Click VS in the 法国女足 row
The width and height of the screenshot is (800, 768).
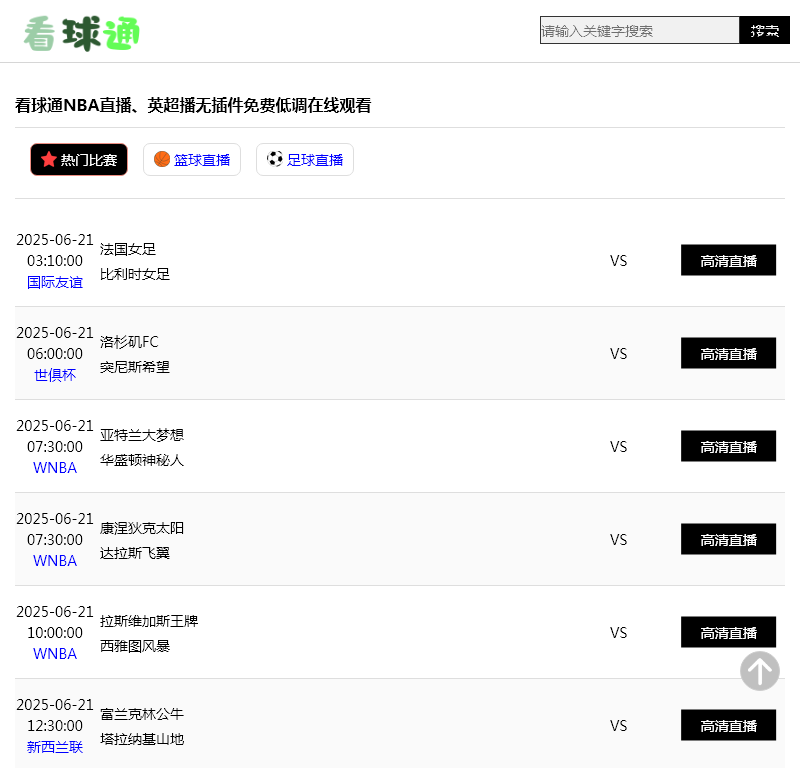[618, 261]
